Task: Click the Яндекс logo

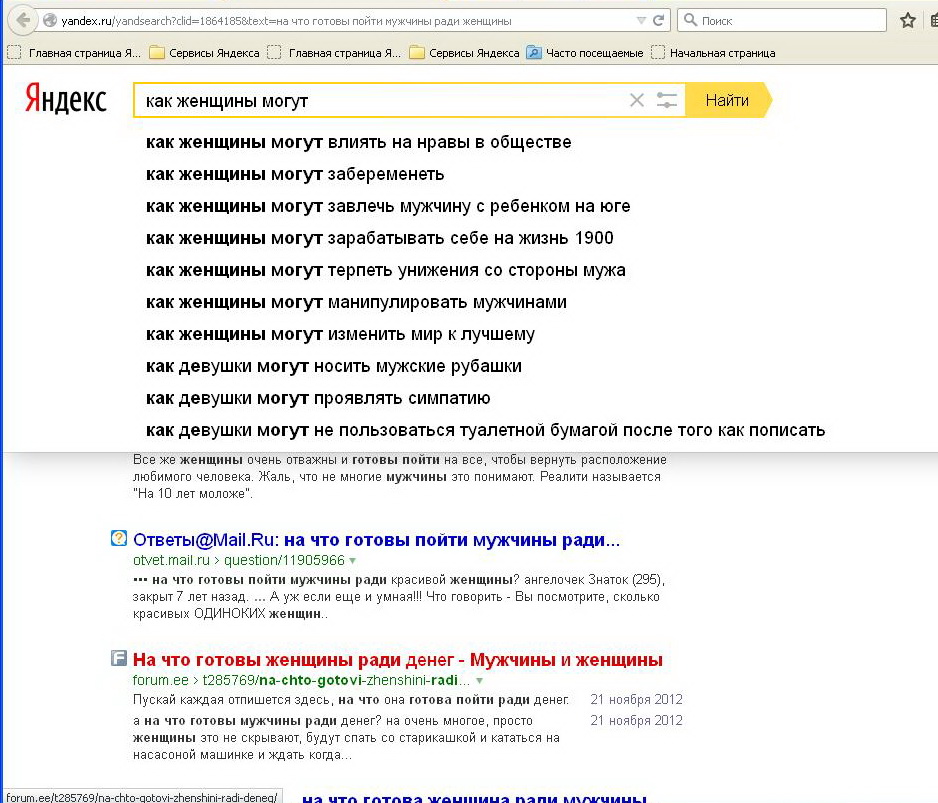Action: point(66,100)
